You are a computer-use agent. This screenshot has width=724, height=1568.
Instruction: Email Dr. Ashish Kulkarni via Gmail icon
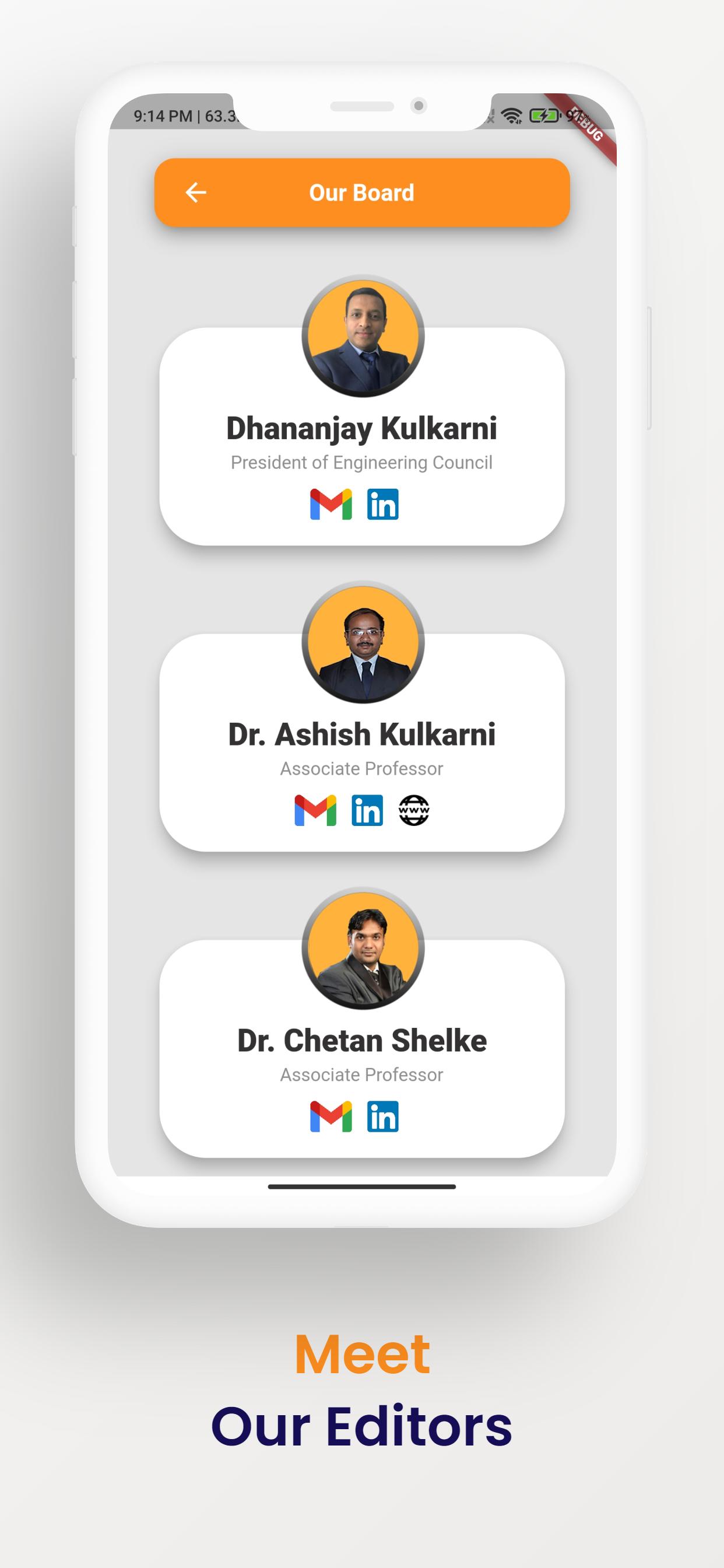[x=315, y=810]
